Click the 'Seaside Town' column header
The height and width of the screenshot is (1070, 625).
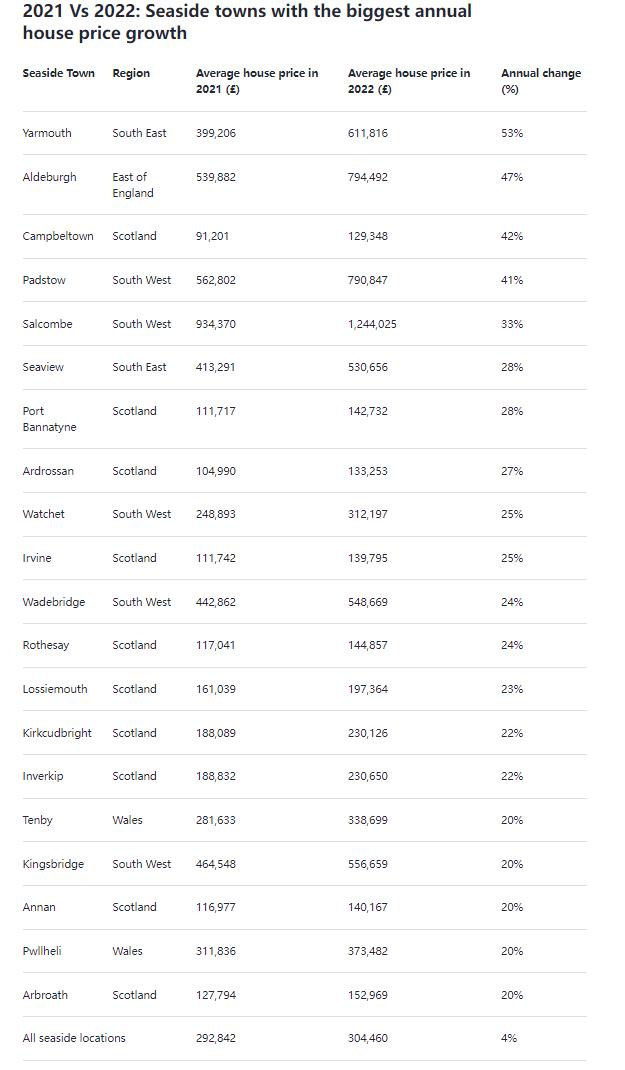click(x=58, y=73)
